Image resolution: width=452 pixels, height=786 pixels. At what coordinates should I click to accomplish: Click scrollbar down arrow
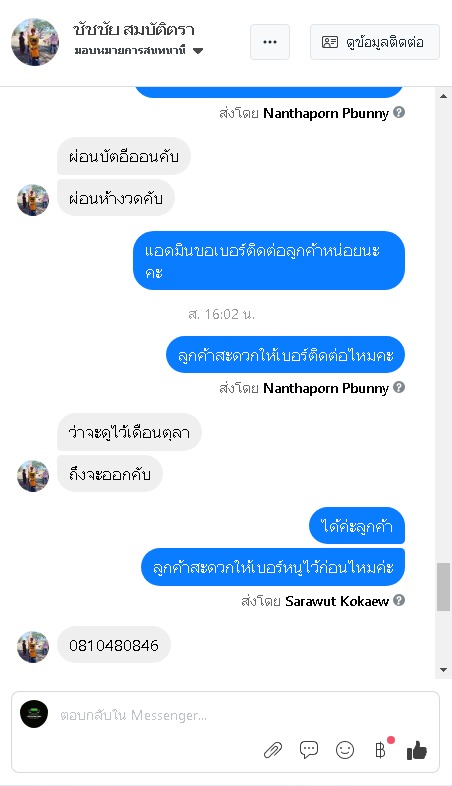(x=443, y=670)
